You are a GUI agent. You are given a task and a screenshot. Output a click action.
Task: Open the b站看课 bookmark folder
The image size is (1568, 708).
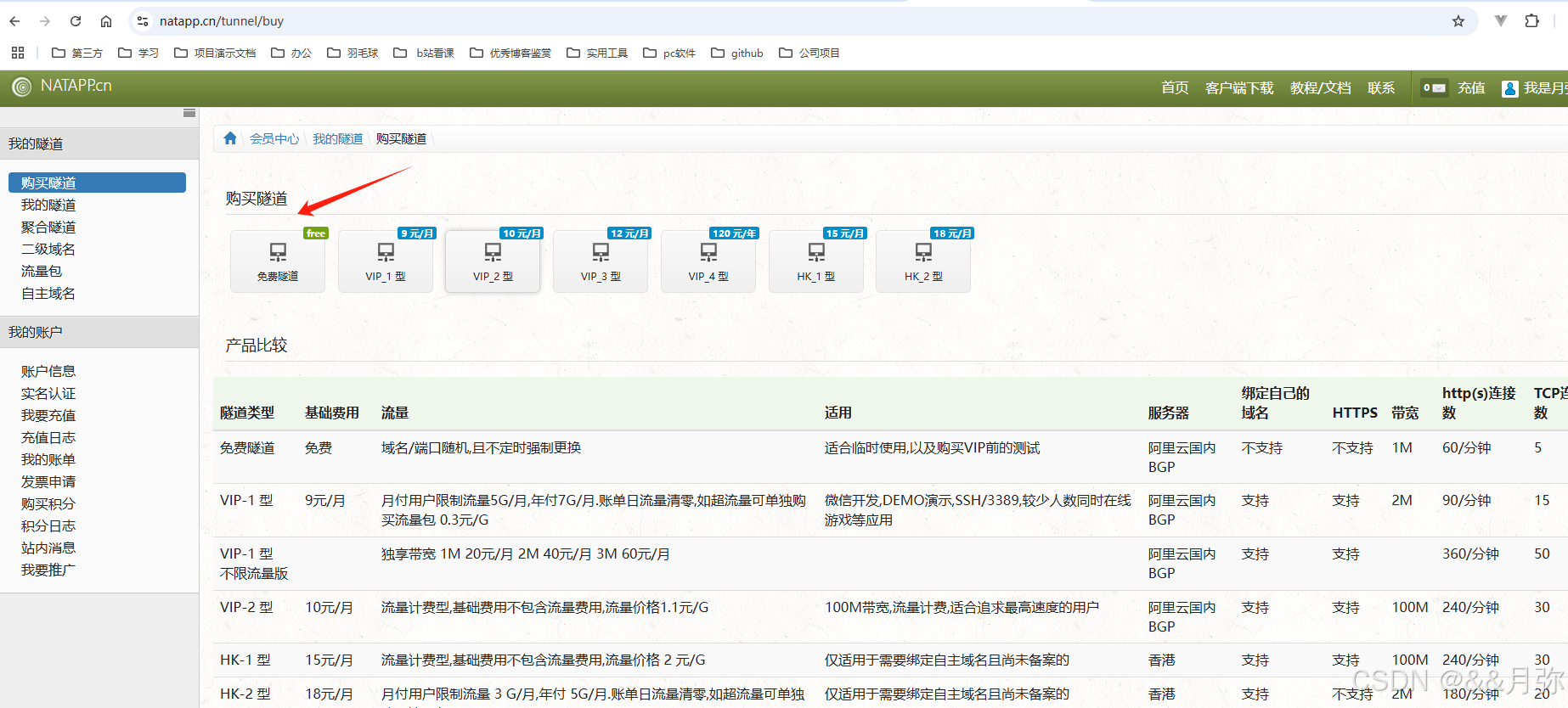pyautogui.click(x=424, y=53)
